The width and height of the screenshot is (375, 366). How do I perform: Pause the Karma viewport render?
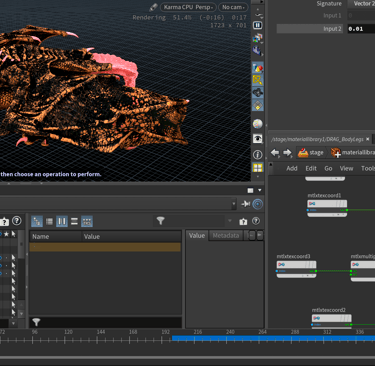click(x=257, y=25)
